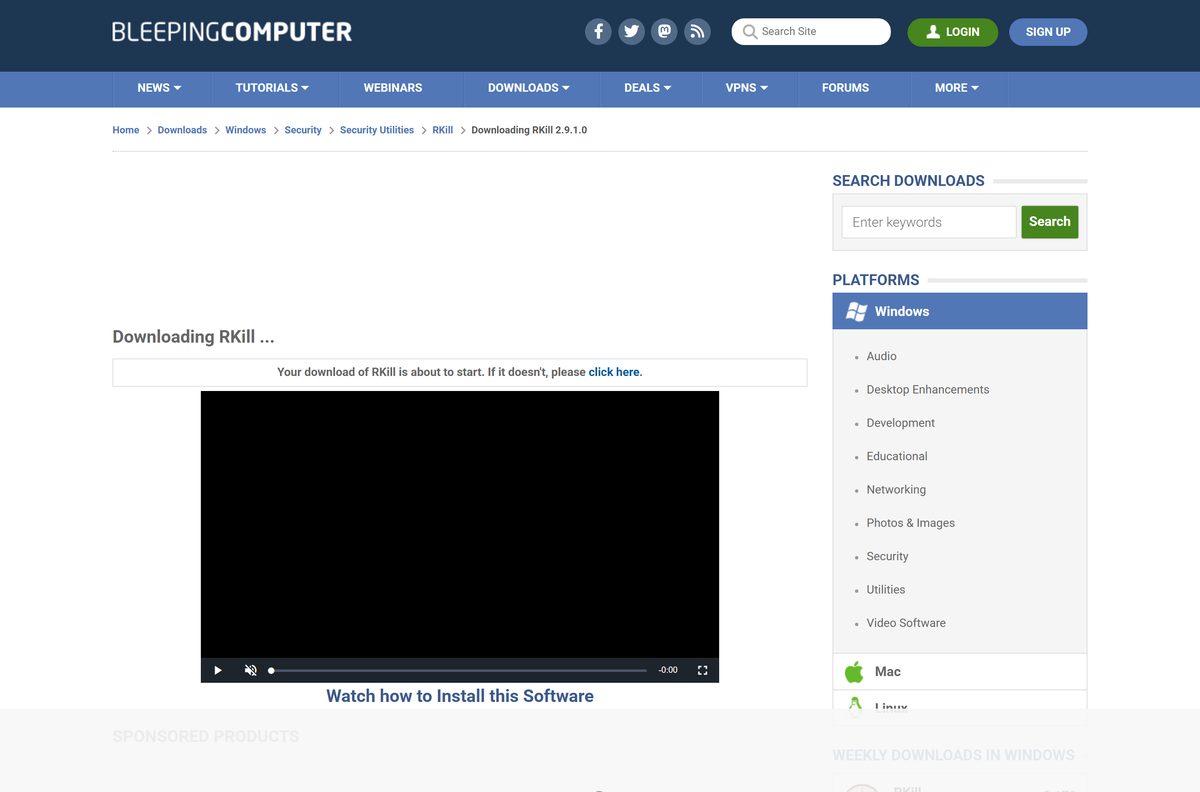Image resolution: width=1200 pixels, height=792 pixels.
Task: Open the Photos & Images category
Action: 911,523
